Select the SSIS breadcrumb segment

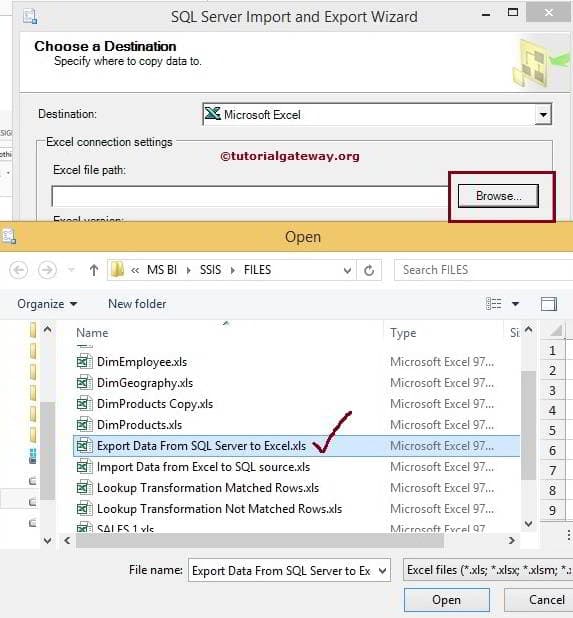210,270
